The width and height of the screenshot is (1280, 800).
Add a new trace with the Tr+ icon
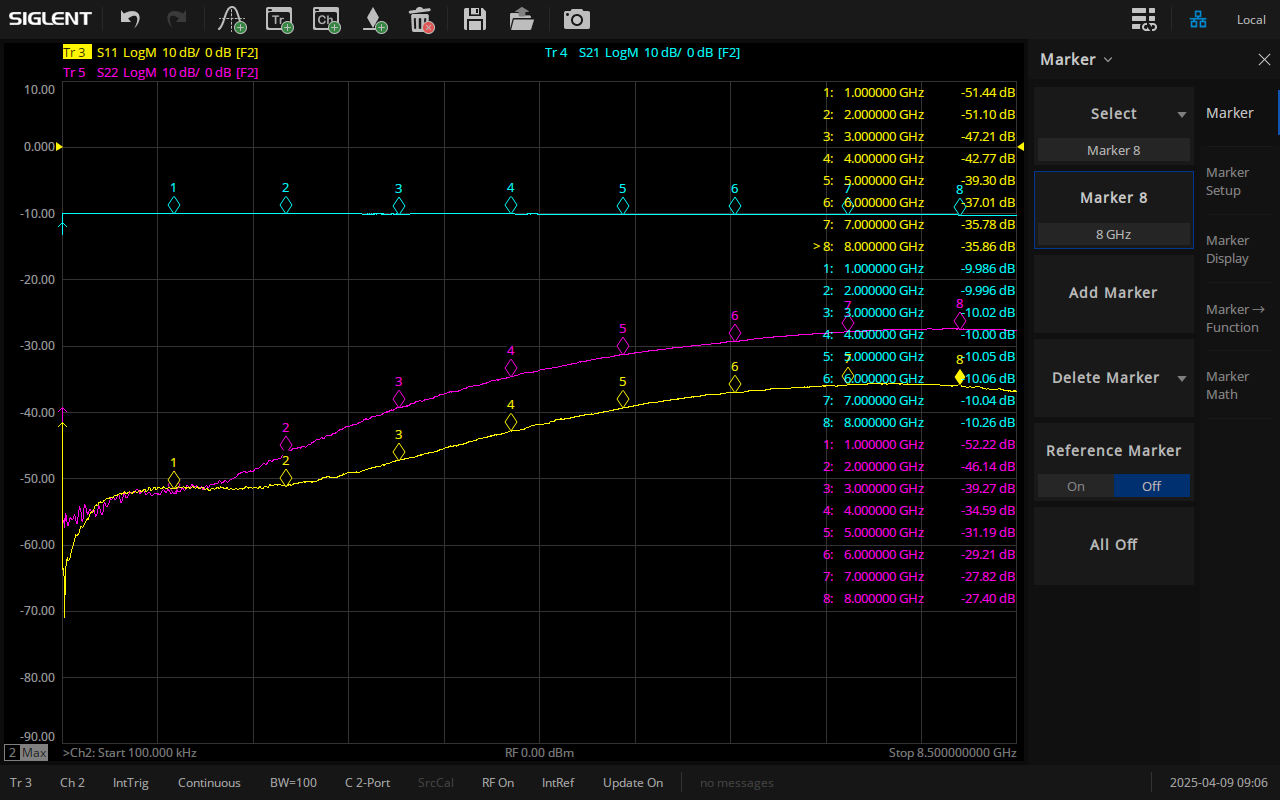(x=278, y=19)
